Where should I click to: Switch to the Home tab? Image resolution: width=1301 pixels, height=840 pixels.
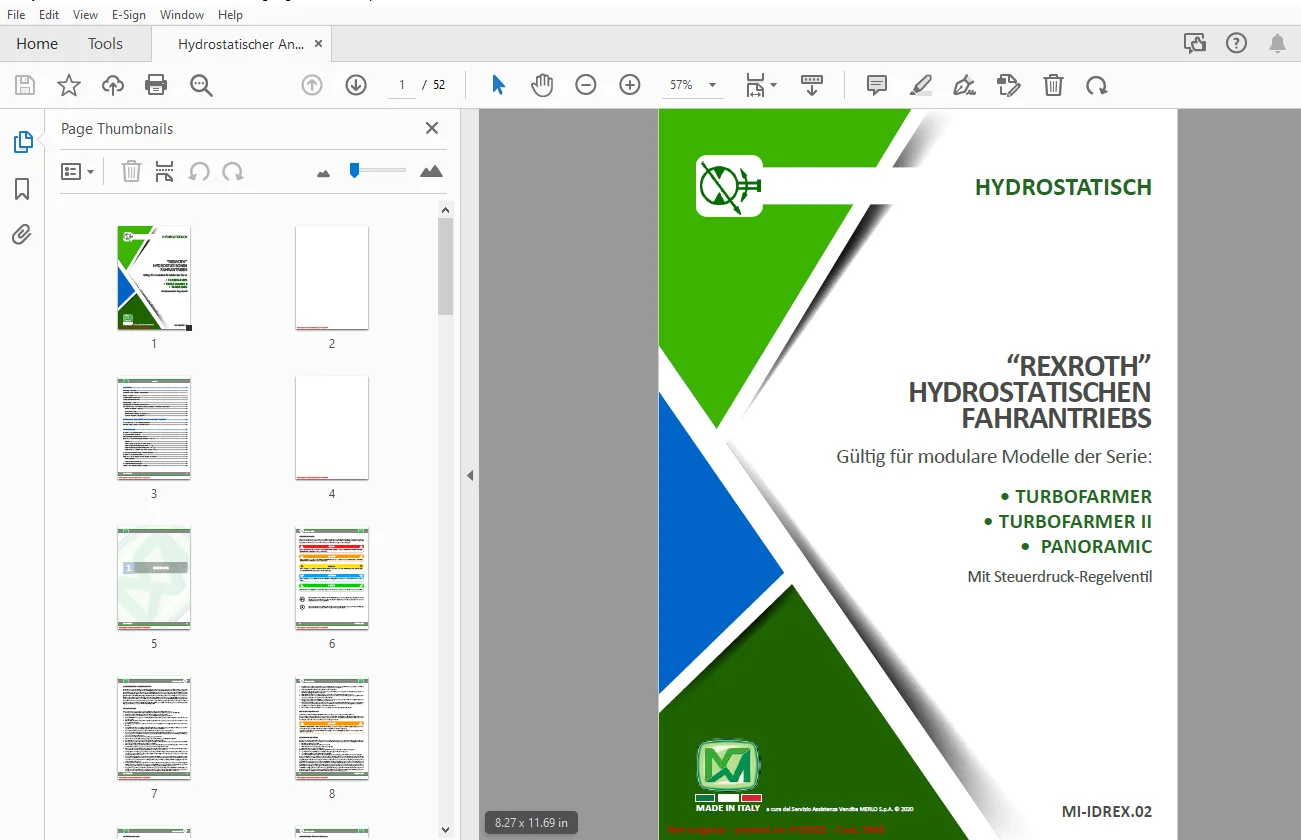[x=37, y=44]
